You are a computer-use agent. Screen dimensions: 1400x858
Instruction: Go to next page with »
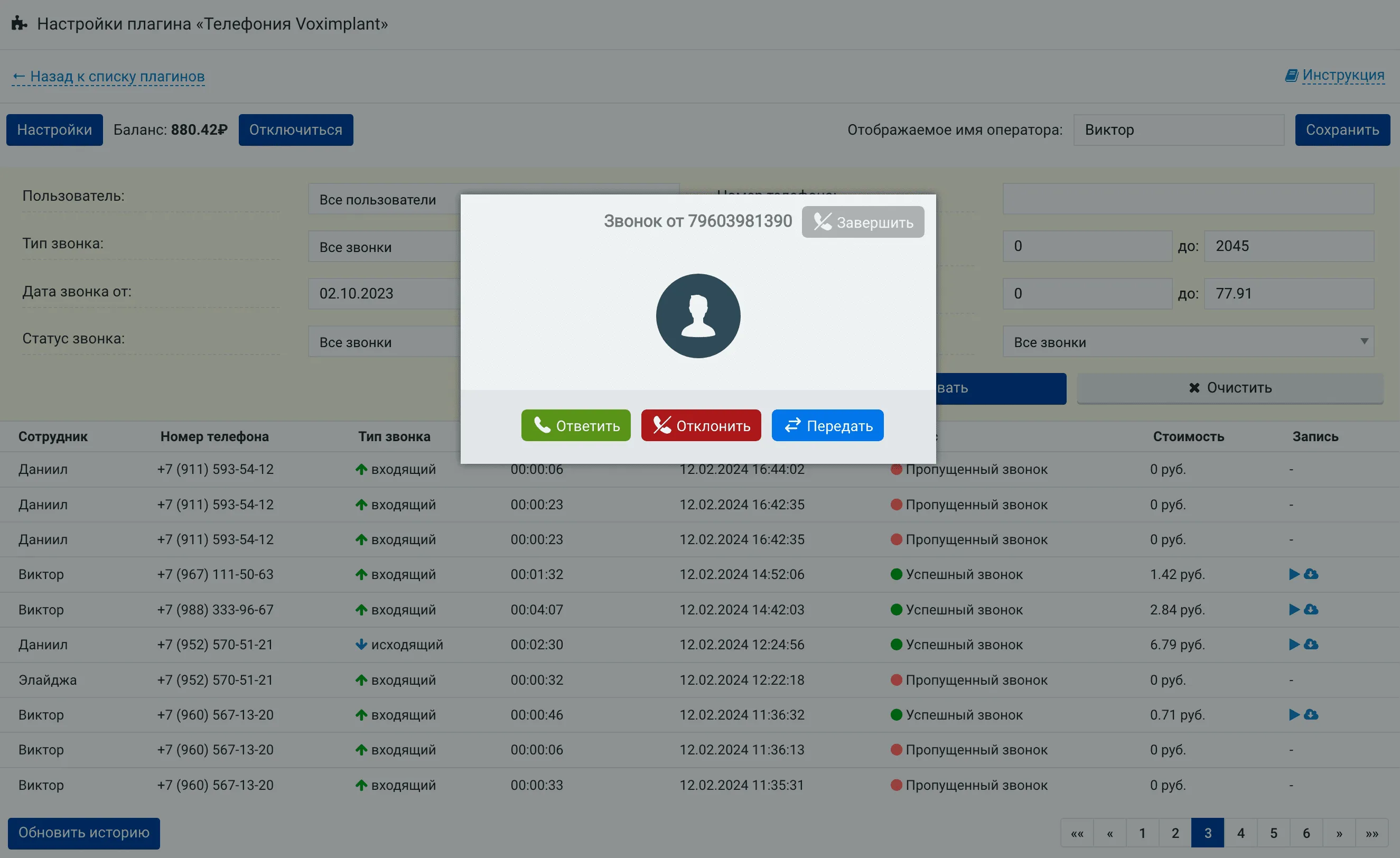click(1339, 833)
